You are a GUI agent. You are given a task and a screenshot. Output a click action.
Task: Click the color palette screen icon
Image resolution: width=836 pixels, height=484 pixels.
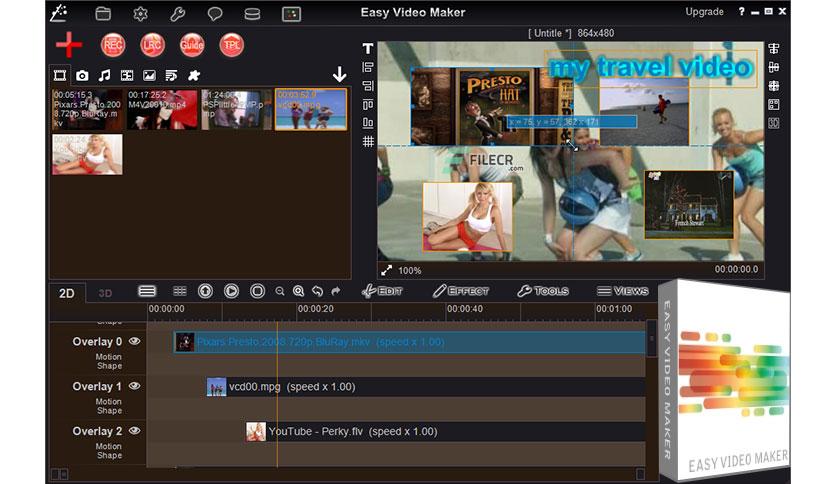point(291,14)
